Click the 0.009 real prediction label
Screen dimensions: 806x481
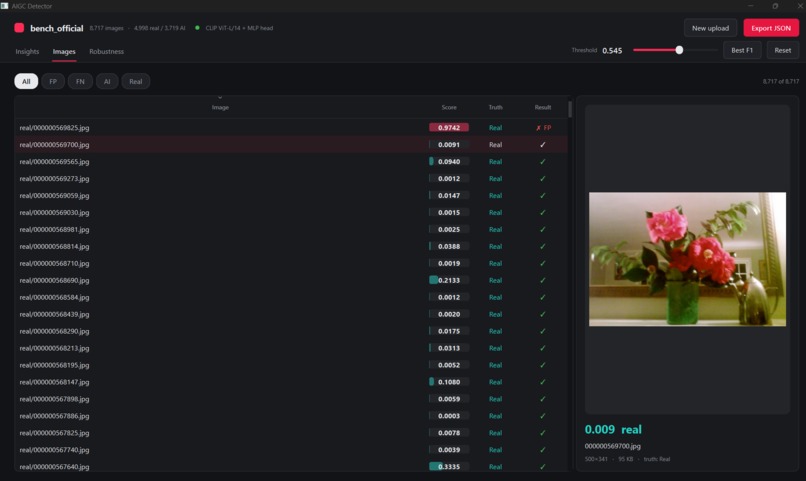(x=613, y=429)
